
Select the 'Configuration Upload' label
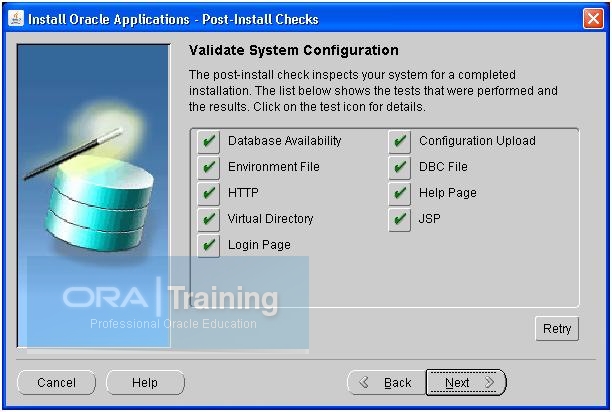477,141
